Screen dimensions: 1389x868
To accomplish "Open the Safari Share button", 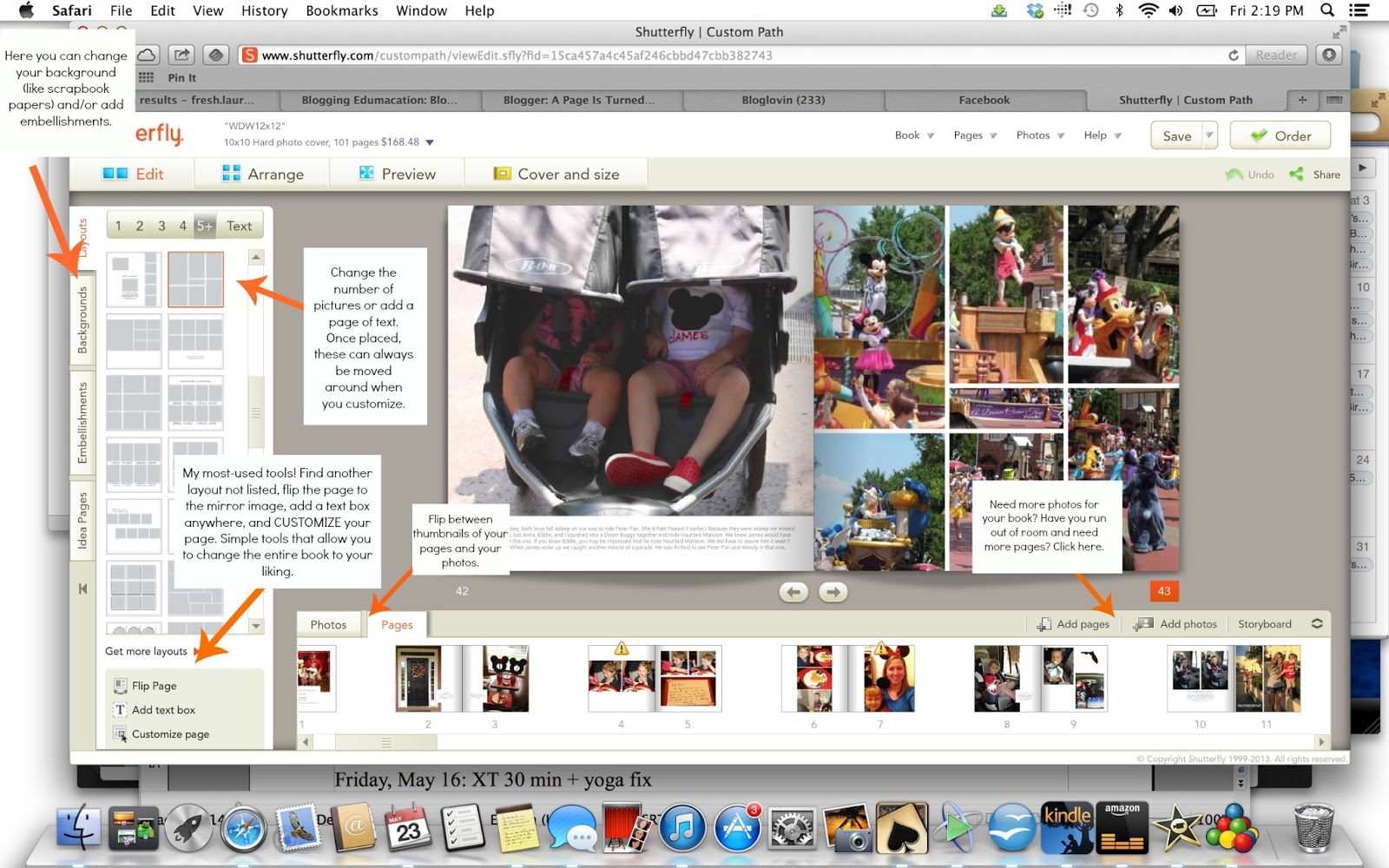I will click(181, 55).
